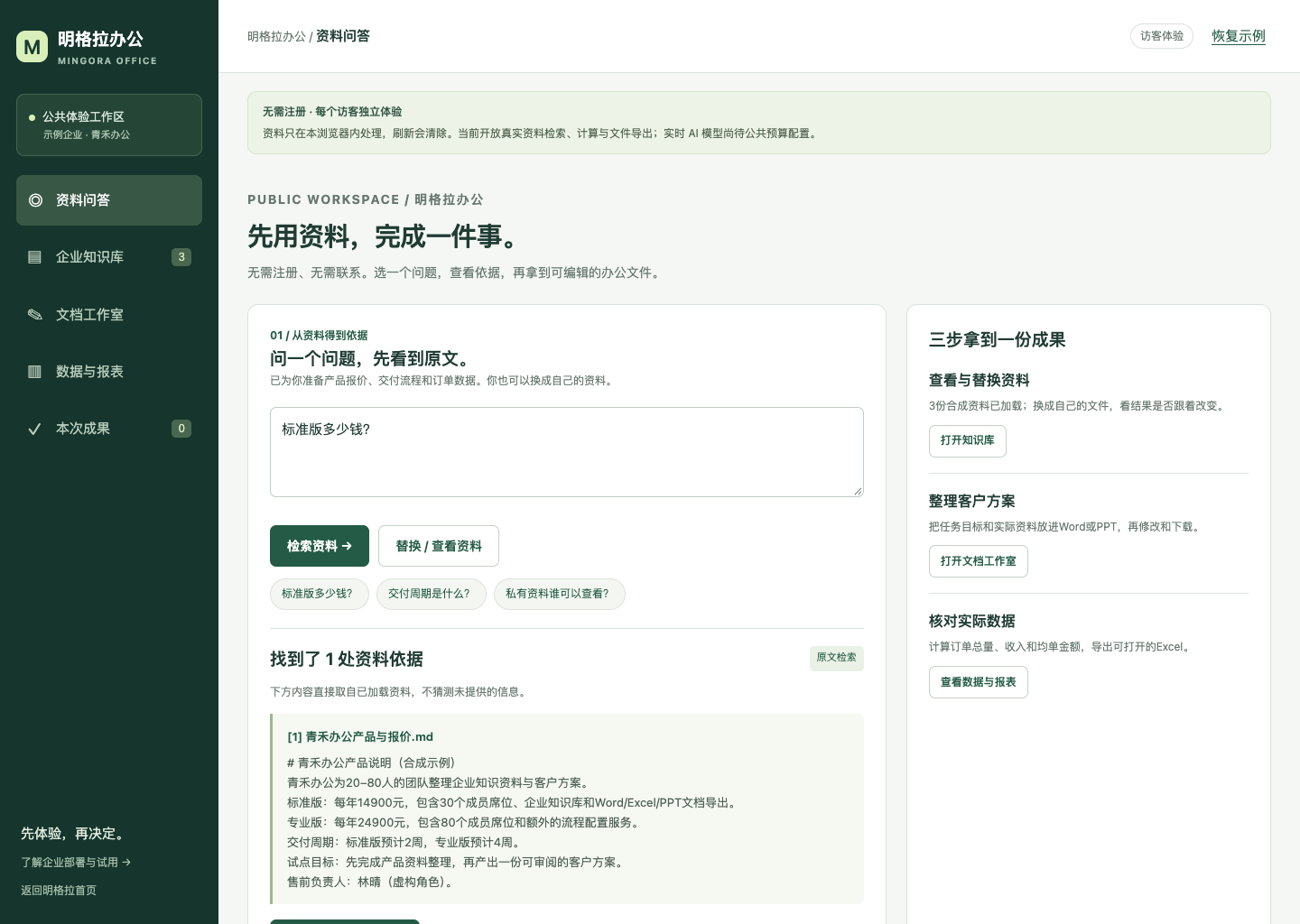Screen dimensions: 1300x924
Task: Click the 找到了 1 处资料依据 heading
Action: click(347, 660)
